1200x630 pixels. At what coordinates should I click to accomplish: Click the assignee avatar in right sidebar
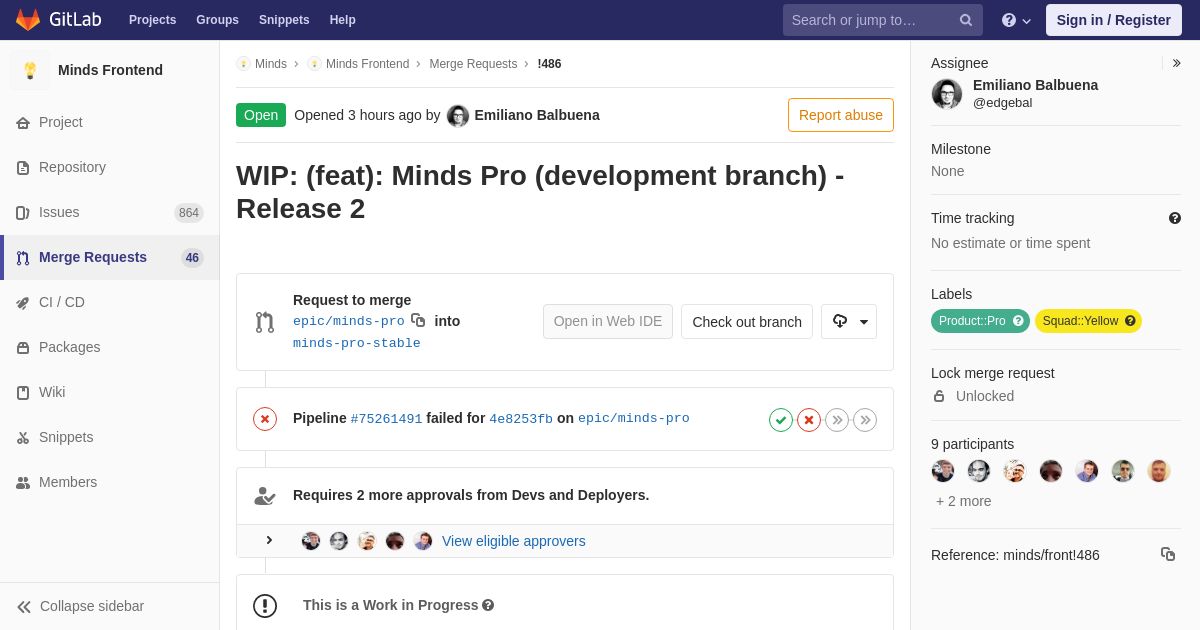(x=947, y=94)
